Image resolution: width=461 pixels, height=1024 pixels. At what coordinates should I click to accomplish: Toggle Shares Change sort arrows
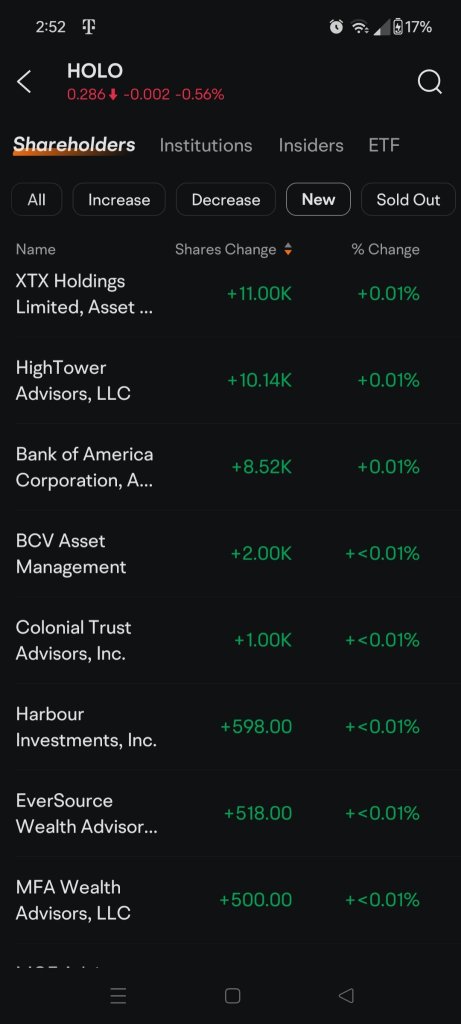point(288,249)
